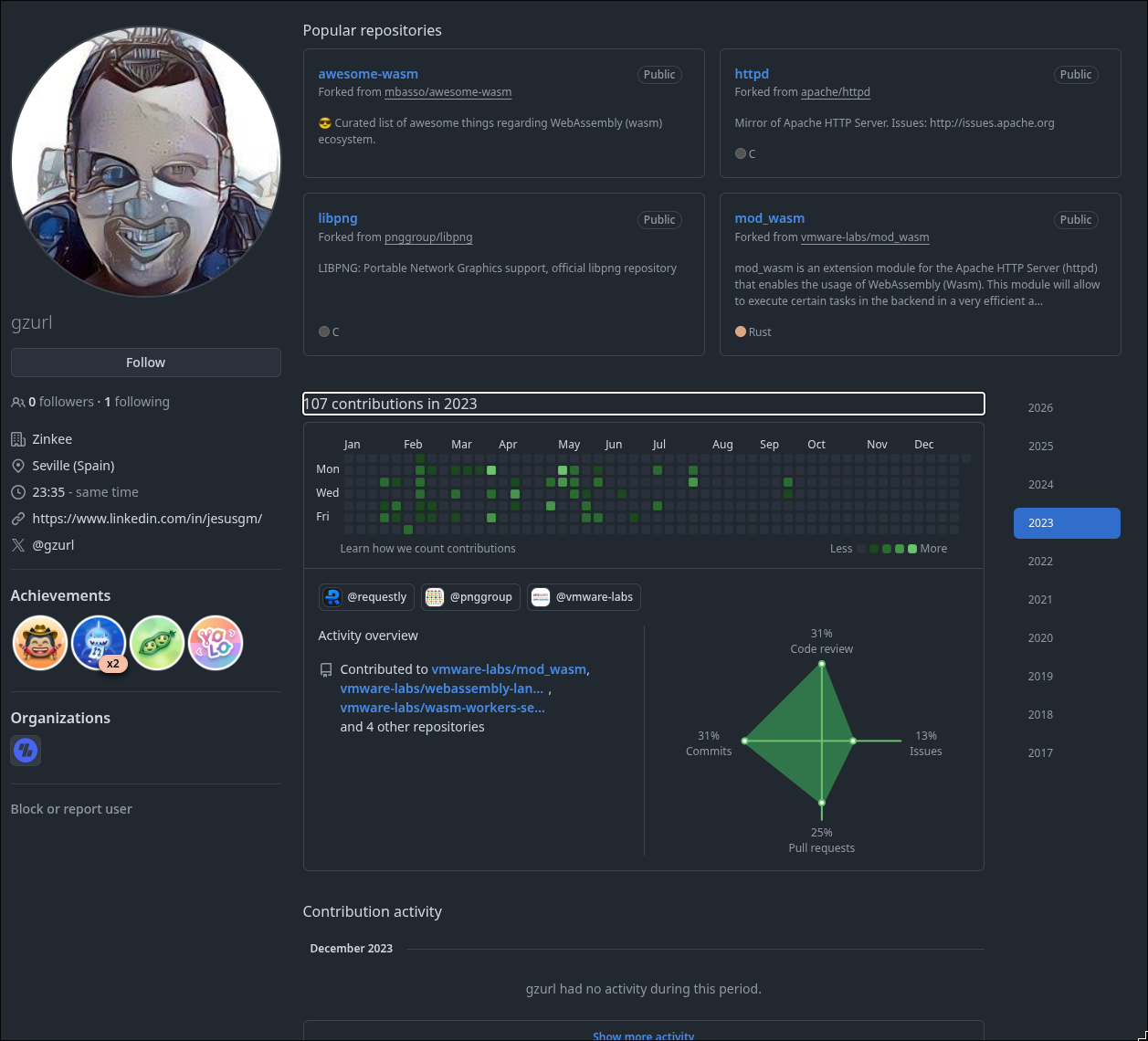Click the Rust language color dot
The width and height of the screenshot is (1148, 1041).
pos(741,331)
